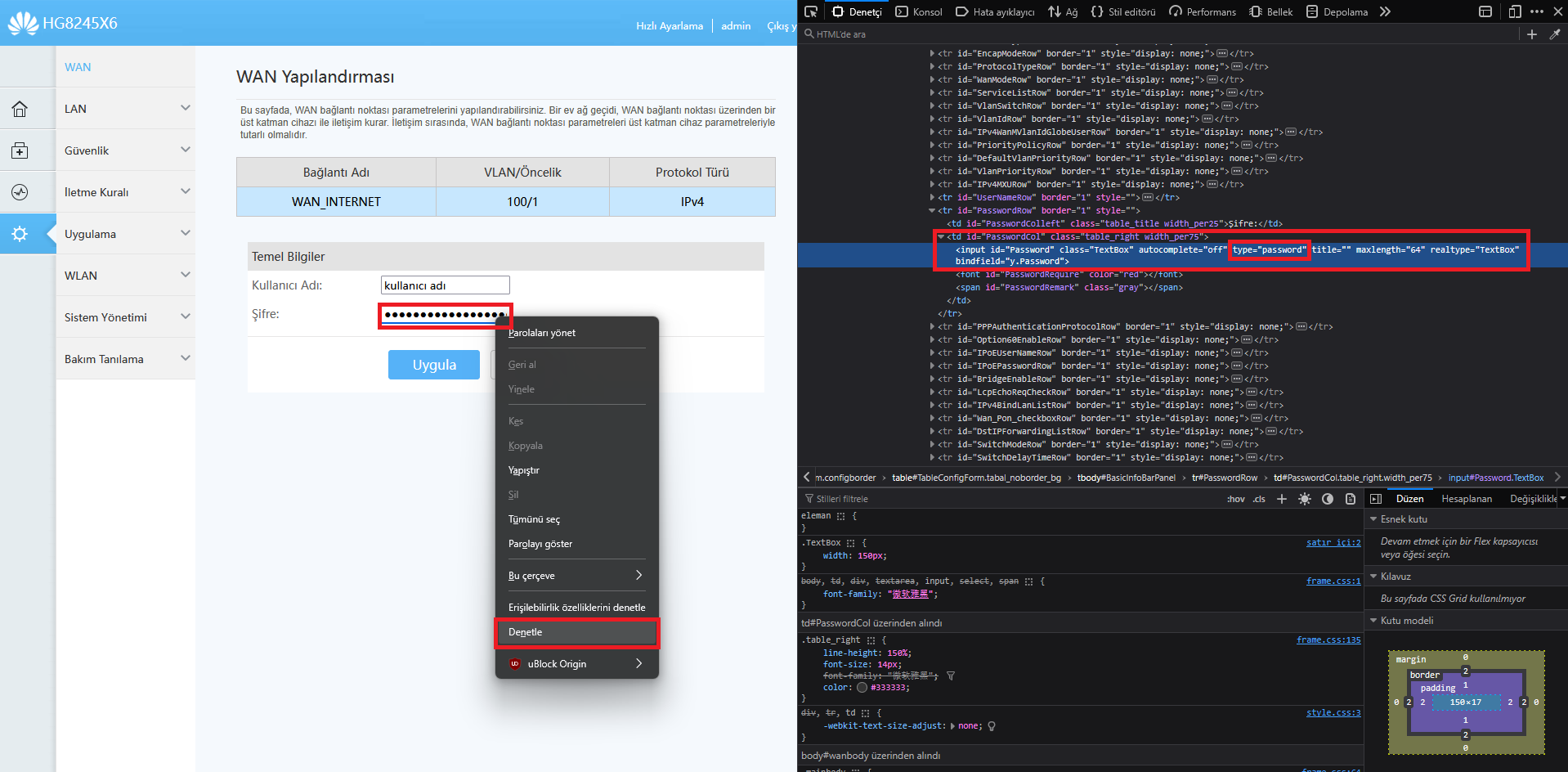Switch to the Hata ayıklayıcı tab
1568x772 pixels.
coord(995,11)
